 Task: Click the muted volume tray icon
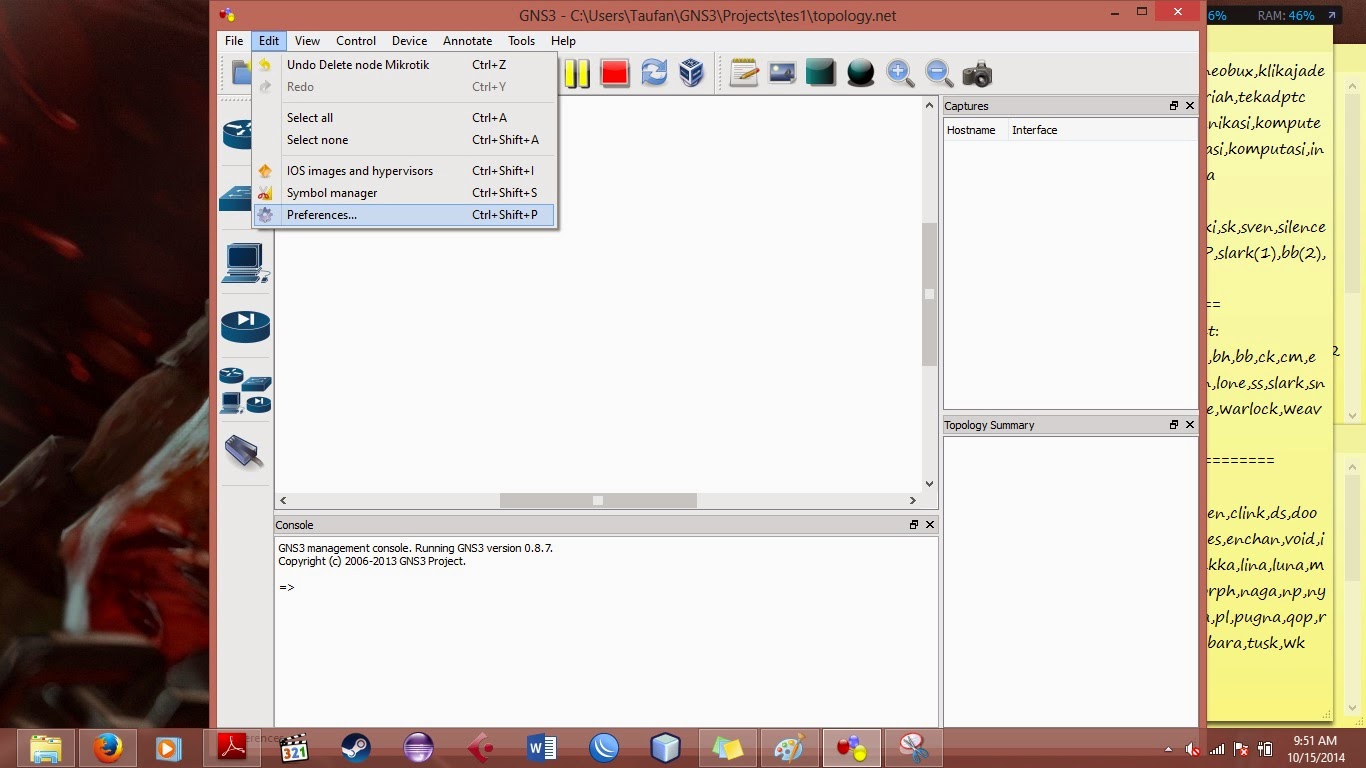(1192, 749)
